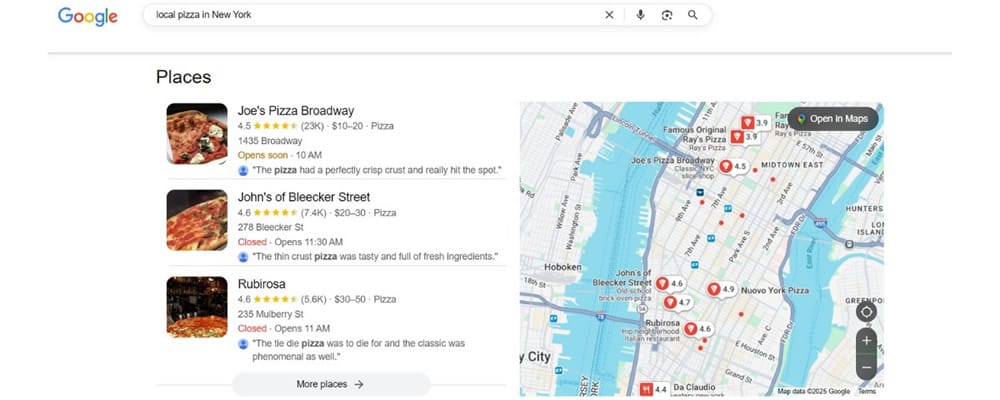Click the Da Claudio map label

pyautogui.click(x=695, y=387)
